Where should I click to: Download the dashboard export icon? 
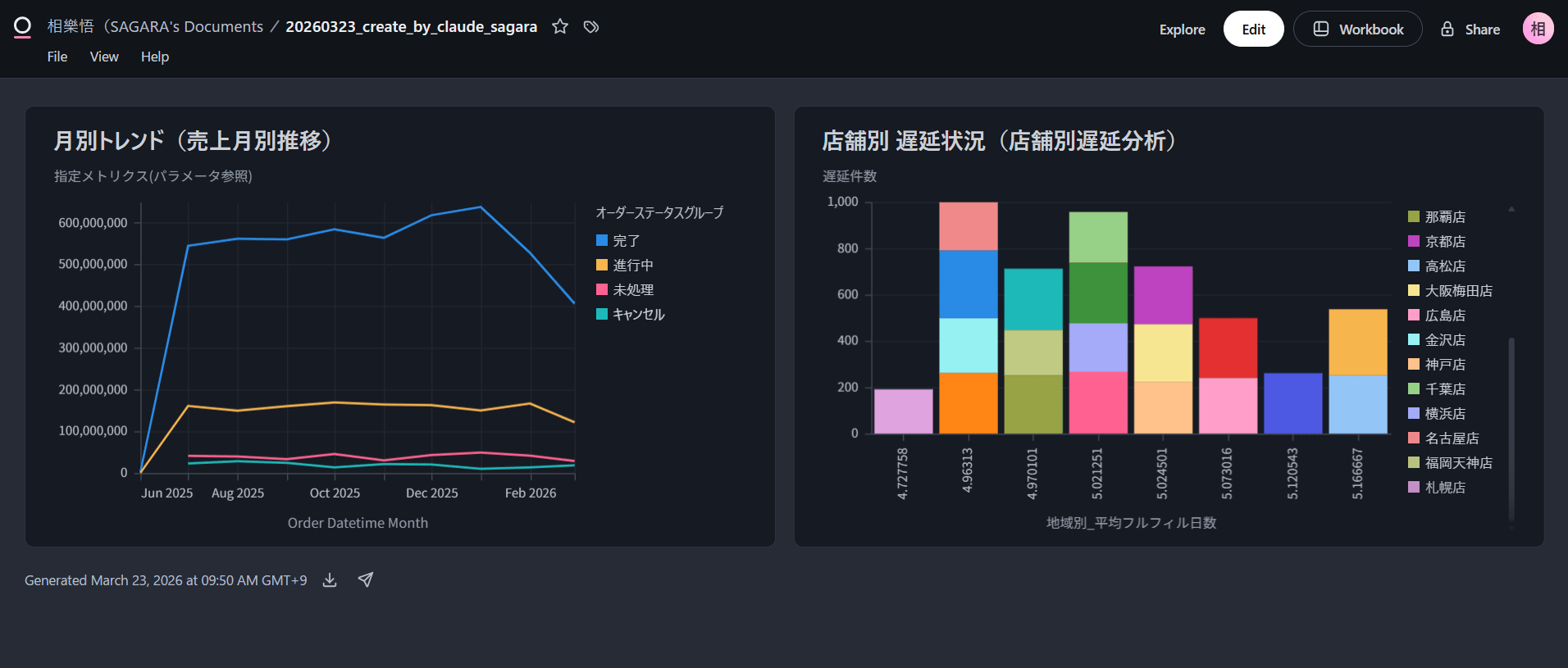(x=330, y=580)
